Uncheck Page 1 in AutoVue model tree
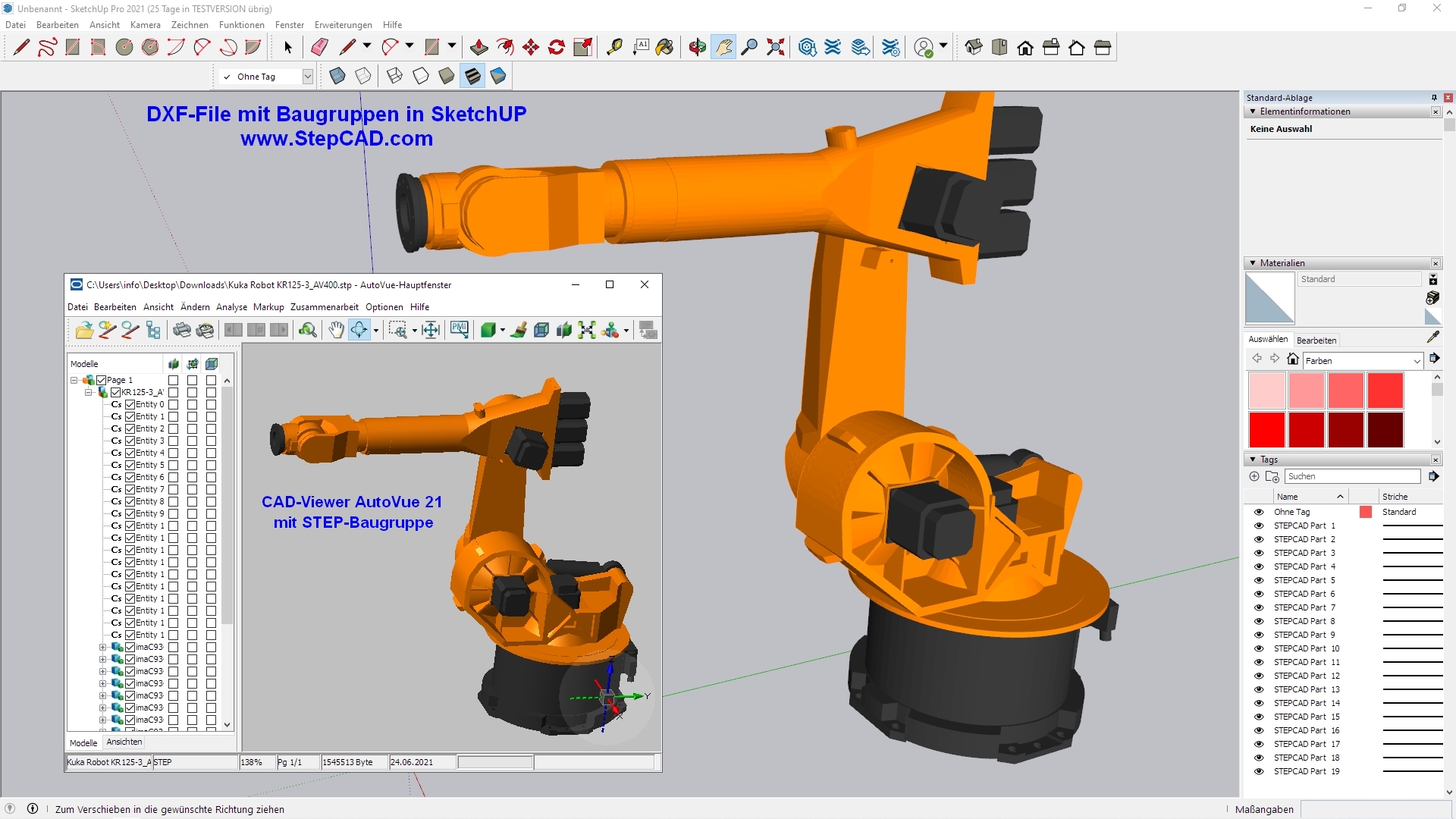Screen dimensions: 1456x819 click(x=102, y=380)
